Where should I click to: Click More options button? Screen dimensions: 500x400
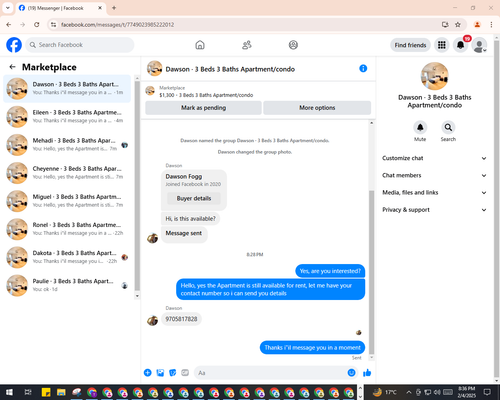click(x=317, y=108)
